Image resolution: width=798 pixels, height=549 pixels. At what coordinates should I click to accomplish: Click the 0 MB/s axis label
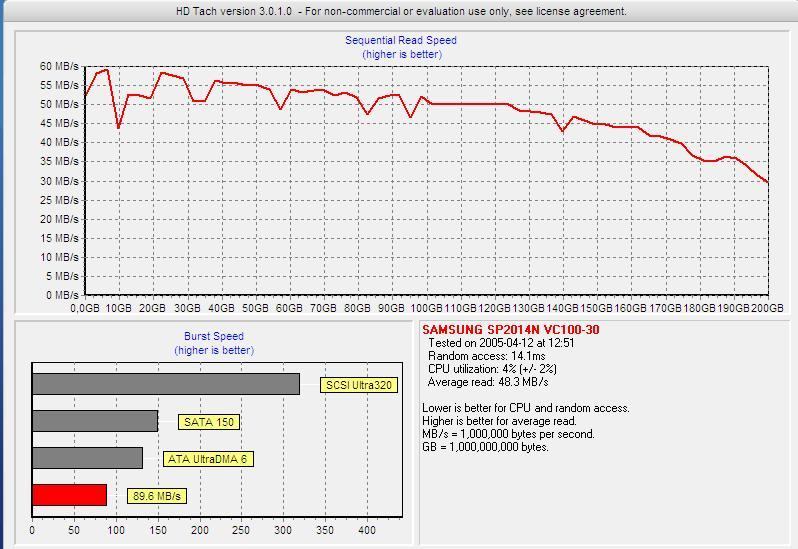(x=62, y=295)
